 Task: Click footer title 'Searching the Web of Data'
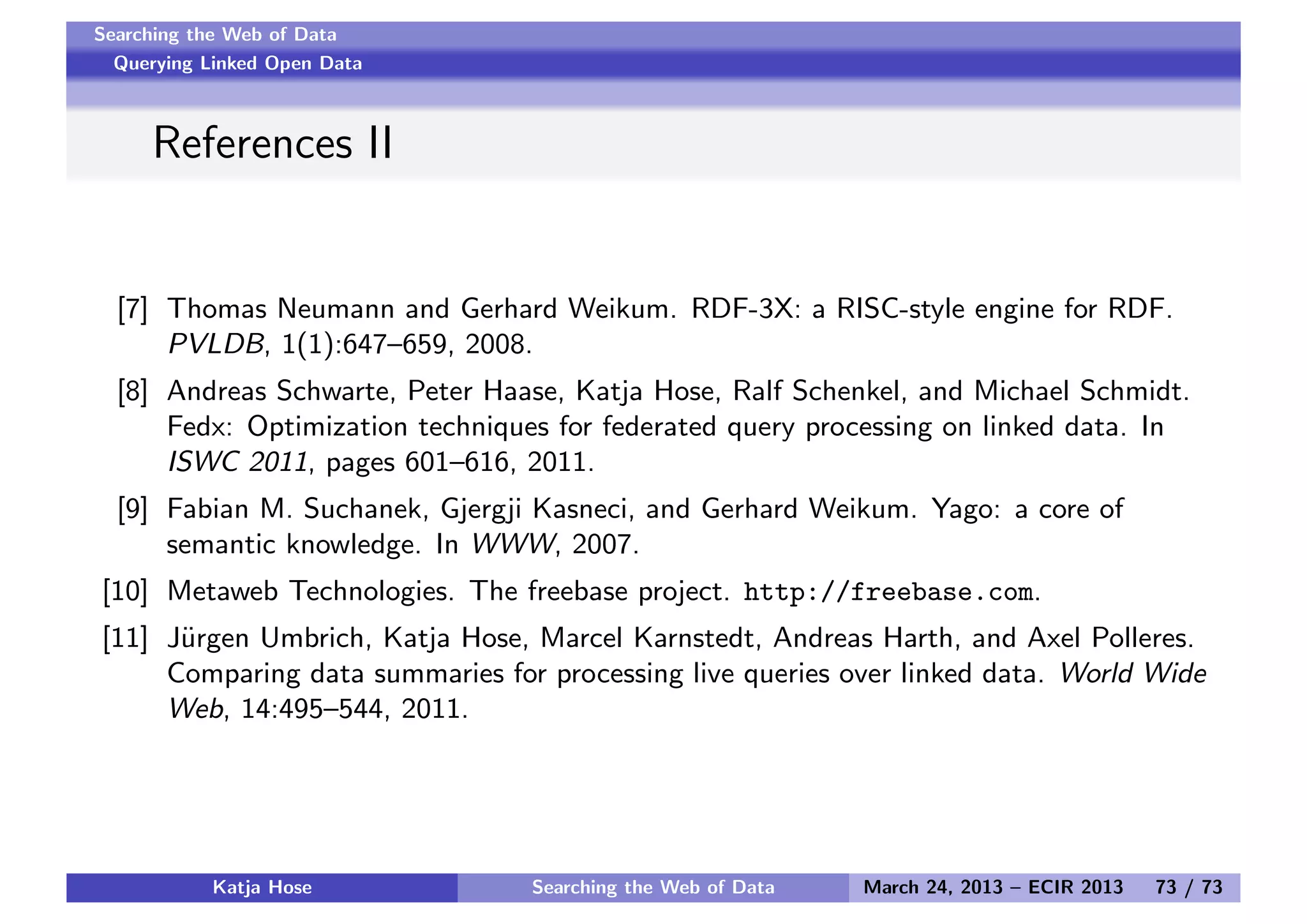click(653, 888)
